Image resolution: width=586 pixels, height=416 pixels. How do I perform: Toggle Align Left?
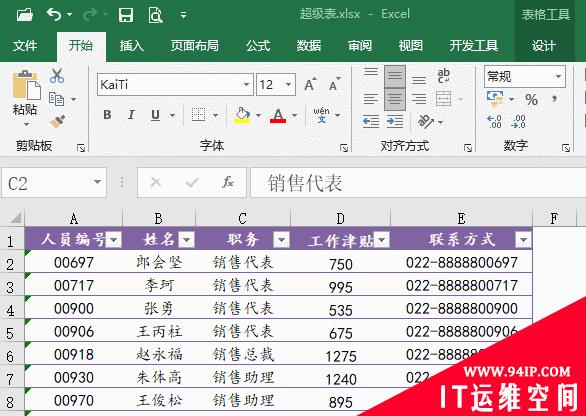coord(371,99)
